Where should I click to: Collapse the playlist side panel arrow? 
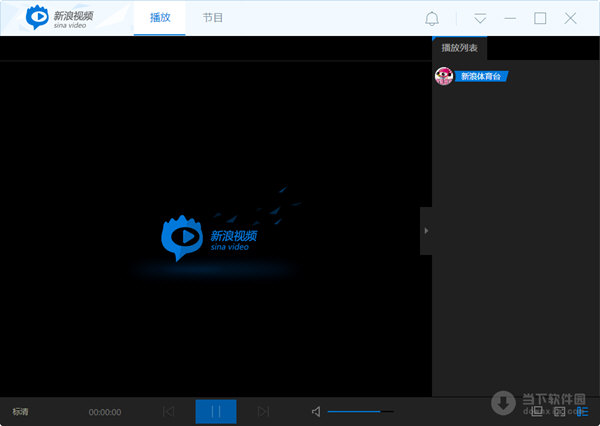click(x=426, y=231)
